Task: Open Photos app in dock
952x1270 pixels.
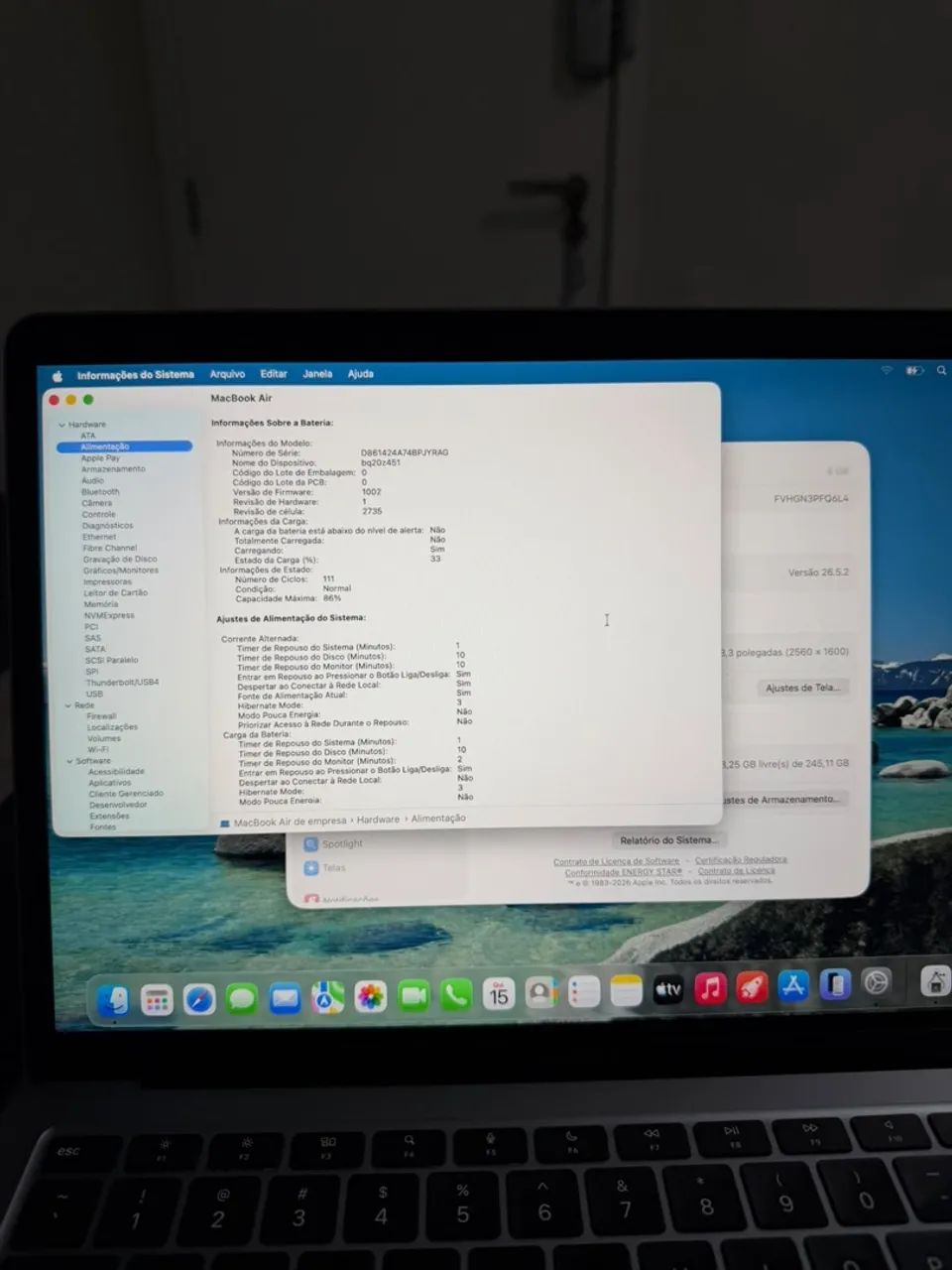Action: (371, 996)
